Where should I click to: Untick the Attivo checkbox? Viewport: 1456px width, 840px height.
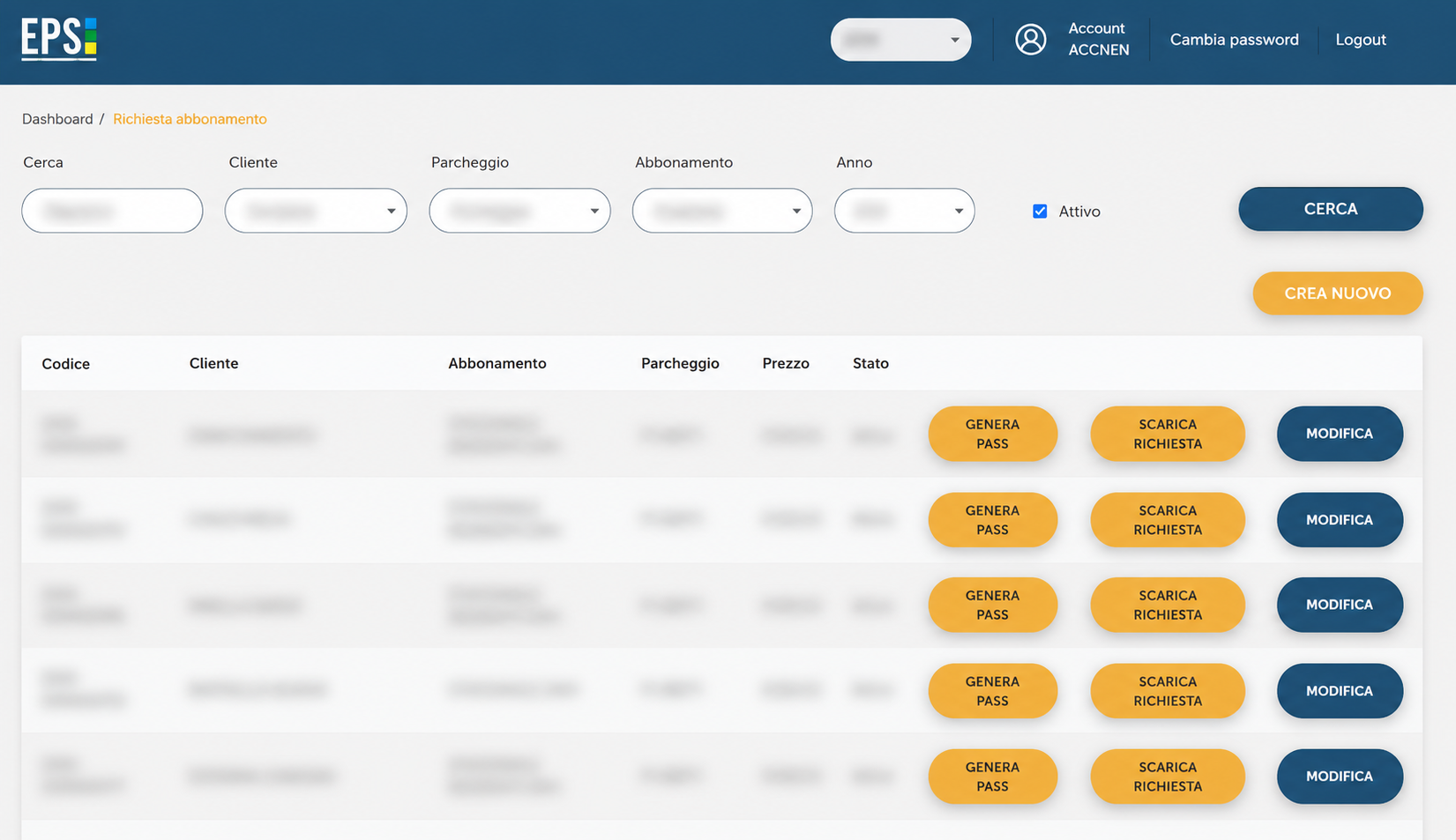pos(1040,212)
